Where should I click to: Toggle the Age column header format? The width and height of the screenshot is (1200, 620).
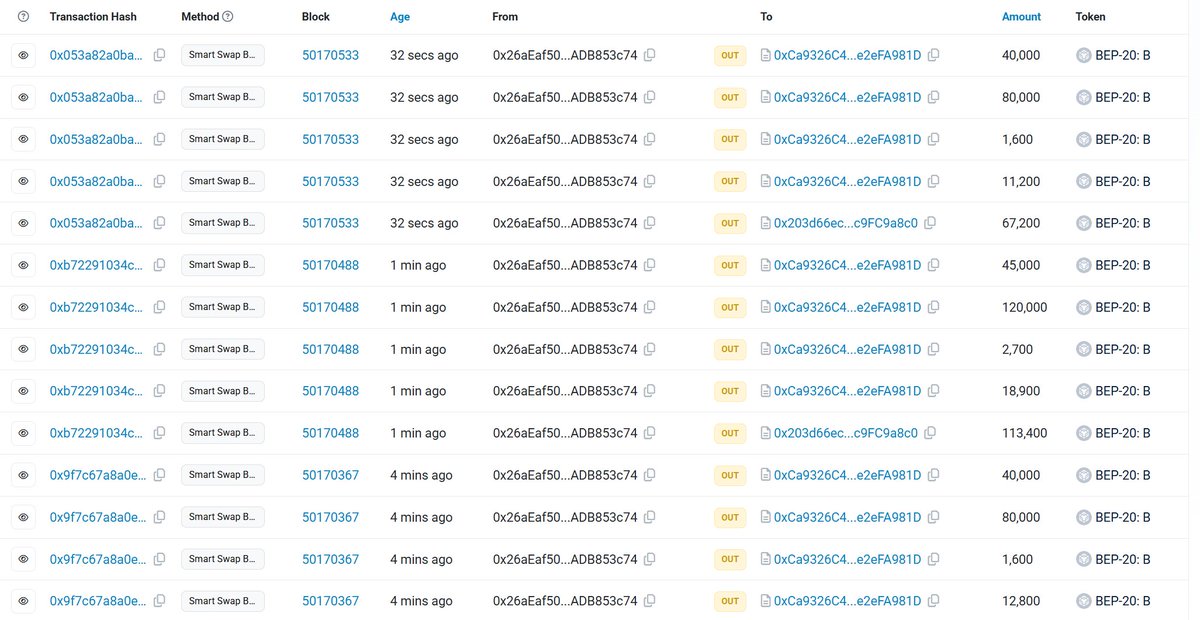click(x=400, y=17)
